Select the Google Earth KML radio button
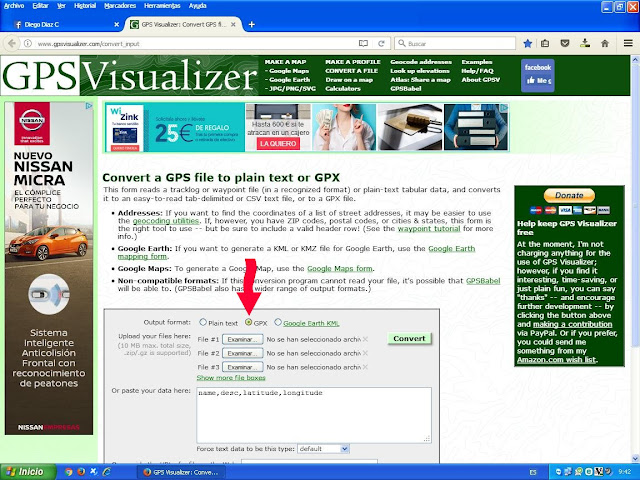This screenshot has width=640, height=480. [278, 322]
